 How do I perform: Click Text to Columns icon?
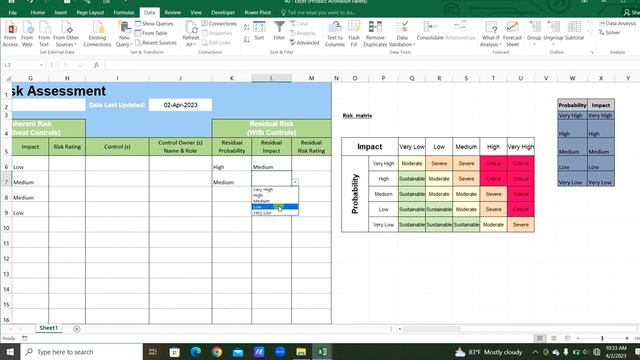pyautogui.click(x=335, y=33)
